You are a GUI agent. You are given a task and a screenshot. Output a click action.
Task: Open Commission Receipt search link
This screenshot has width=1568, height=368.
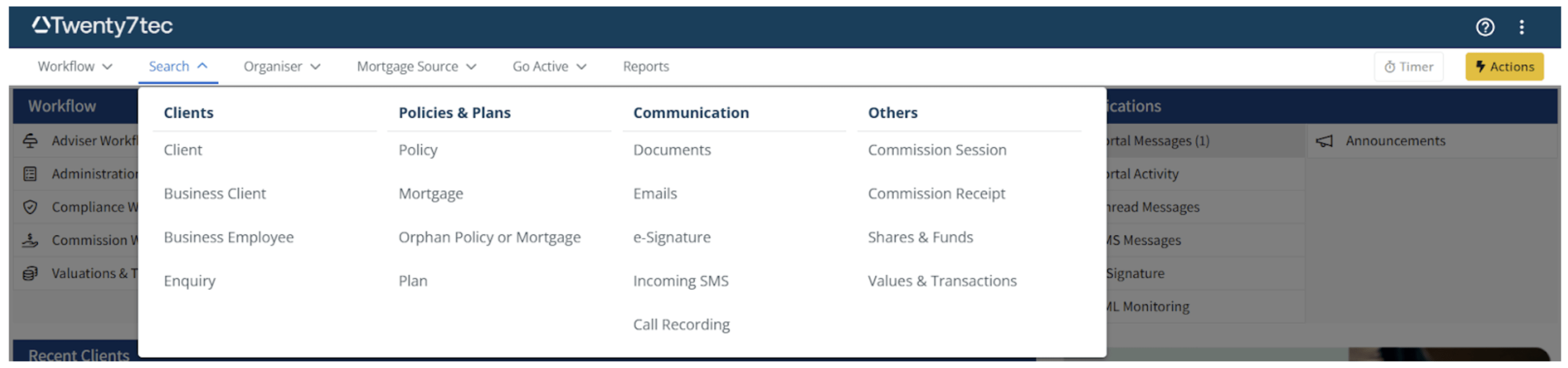pos(936,194)
